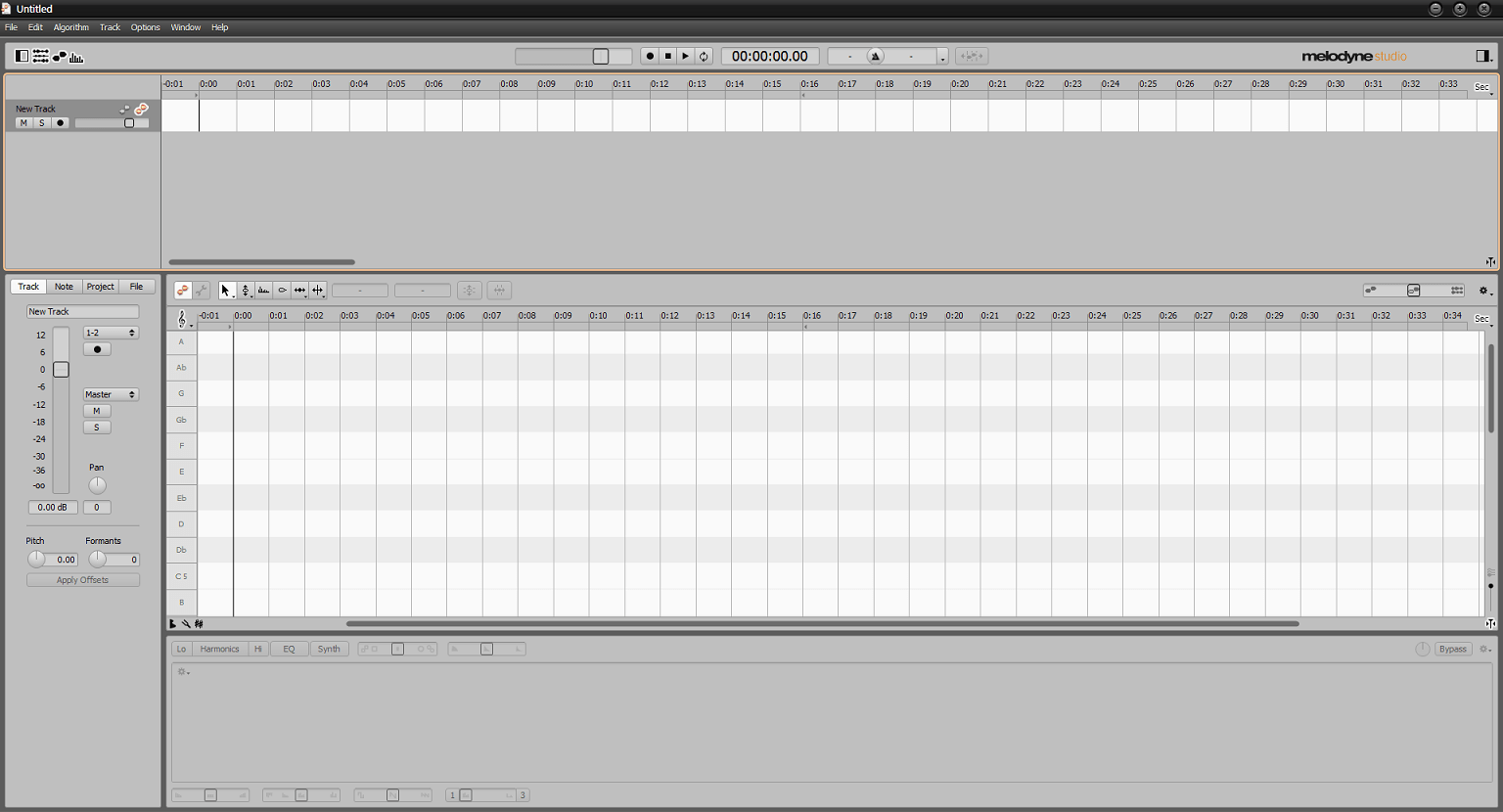The width and height of the screenshot is (1503, 812).
Task: Open the Options menu
Action: [x=145, y=27]
